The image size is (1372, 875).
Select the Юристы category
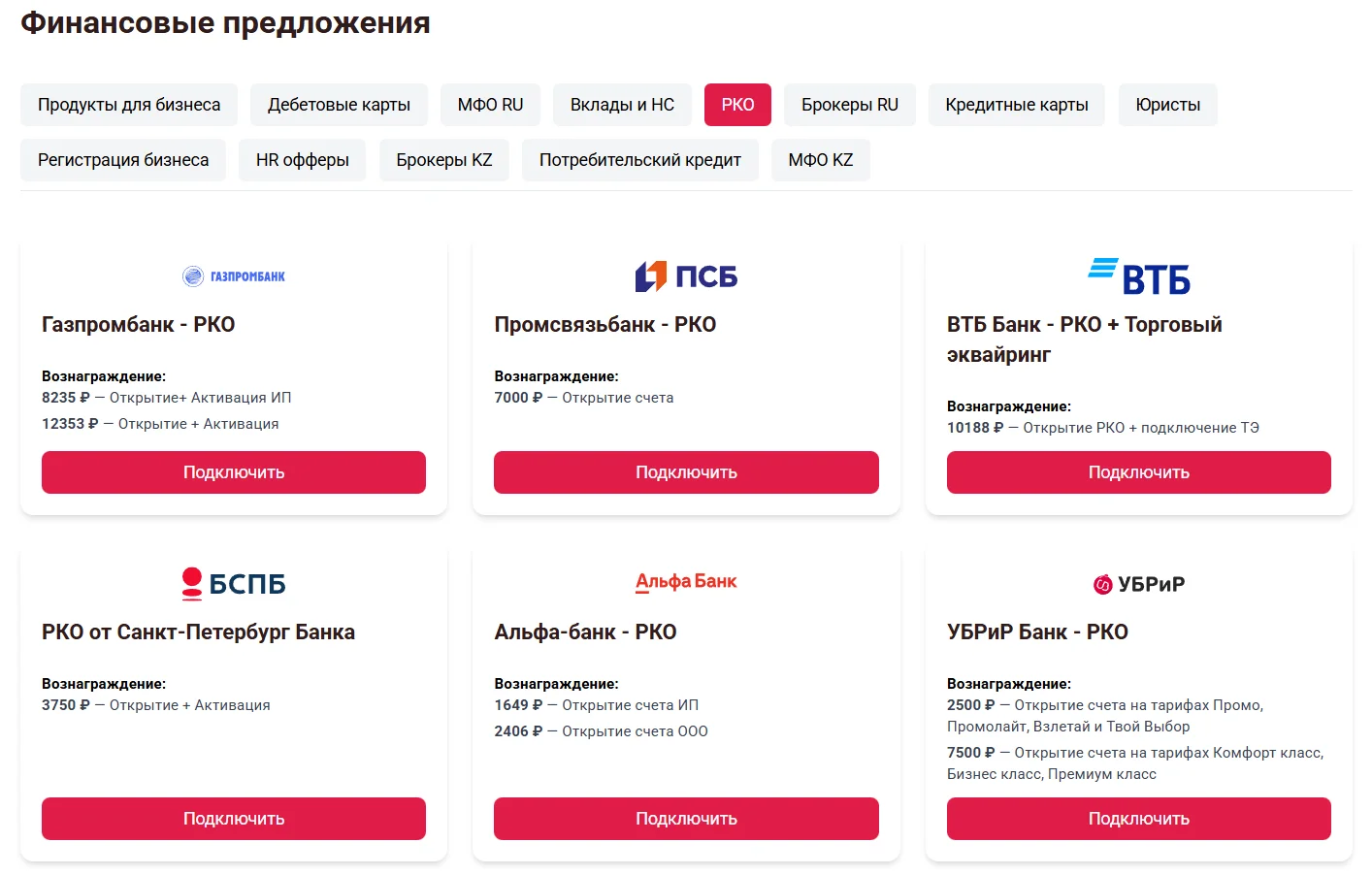(1167, 104)
